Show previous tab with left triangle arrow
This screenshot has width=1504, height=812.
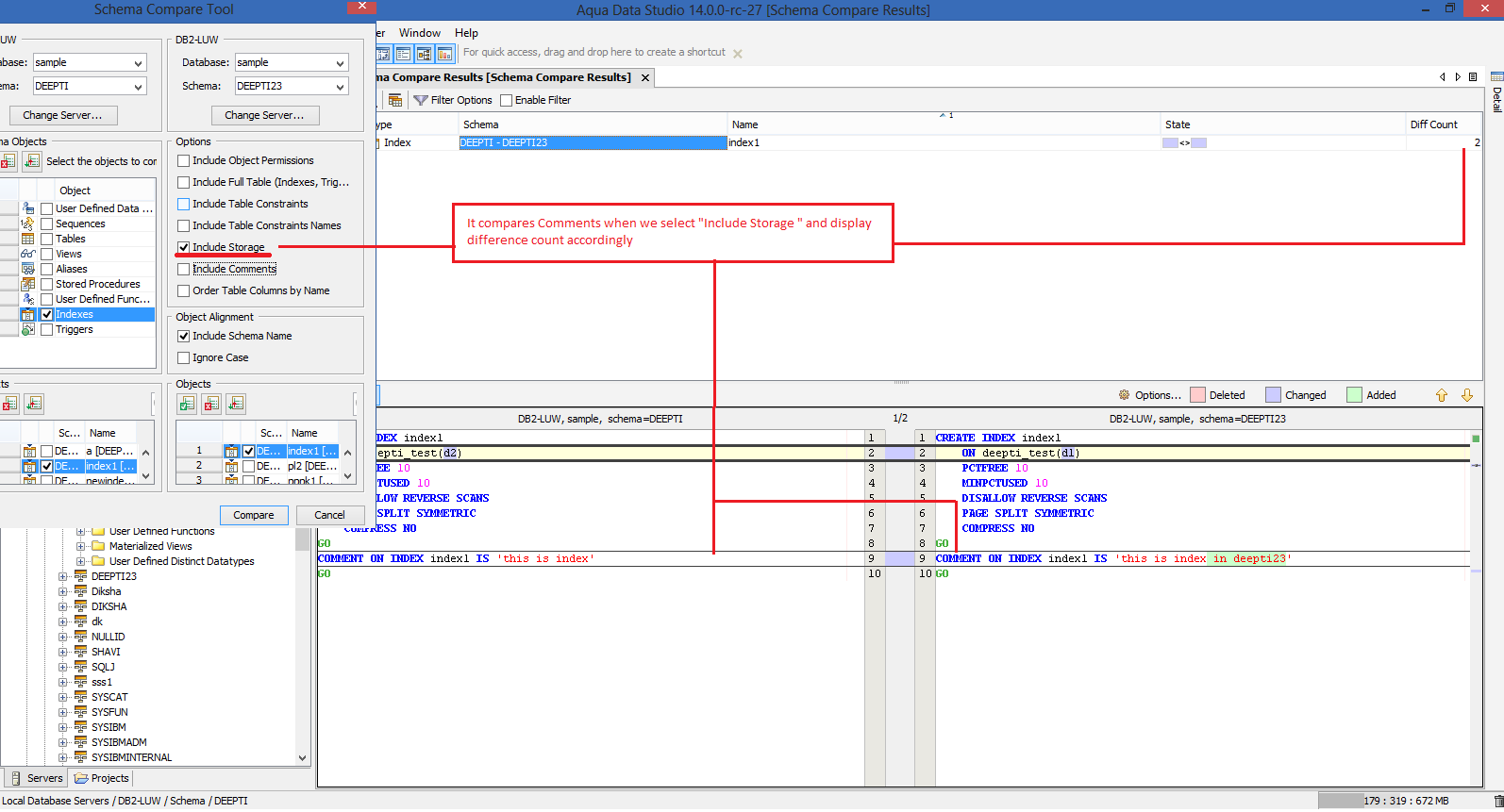(x=1442, y=77)
